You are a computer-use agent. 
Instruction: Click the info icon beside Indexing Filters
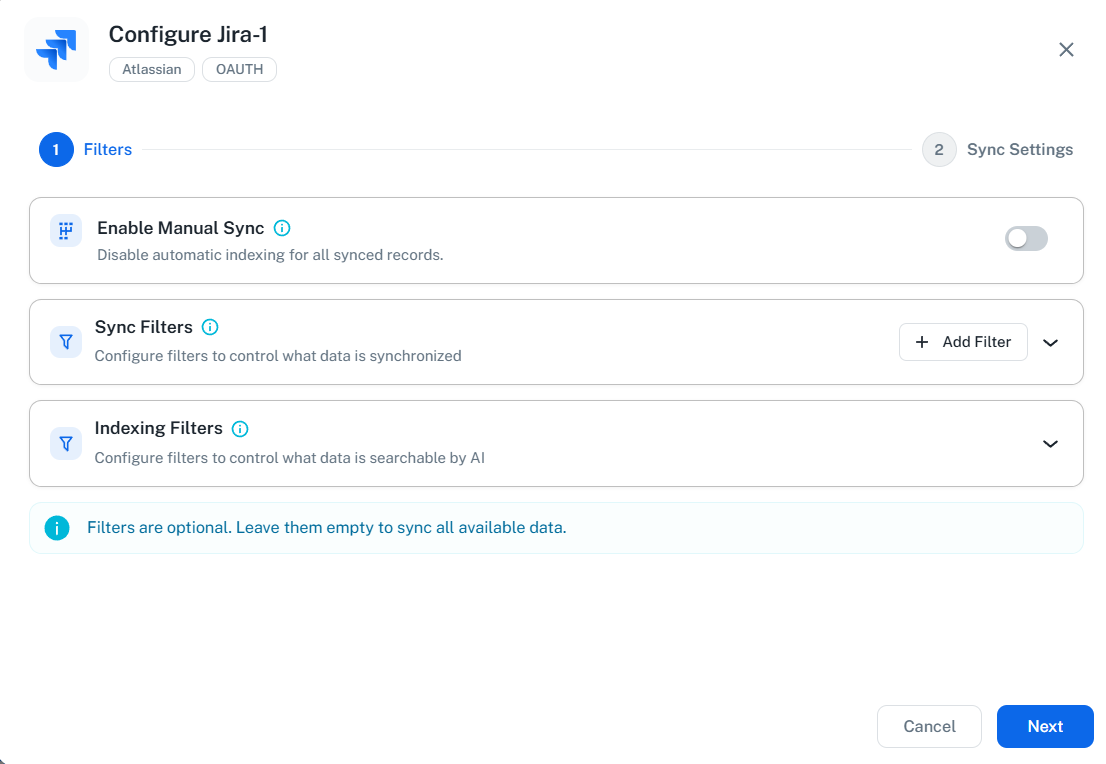[x=240, y=428]
